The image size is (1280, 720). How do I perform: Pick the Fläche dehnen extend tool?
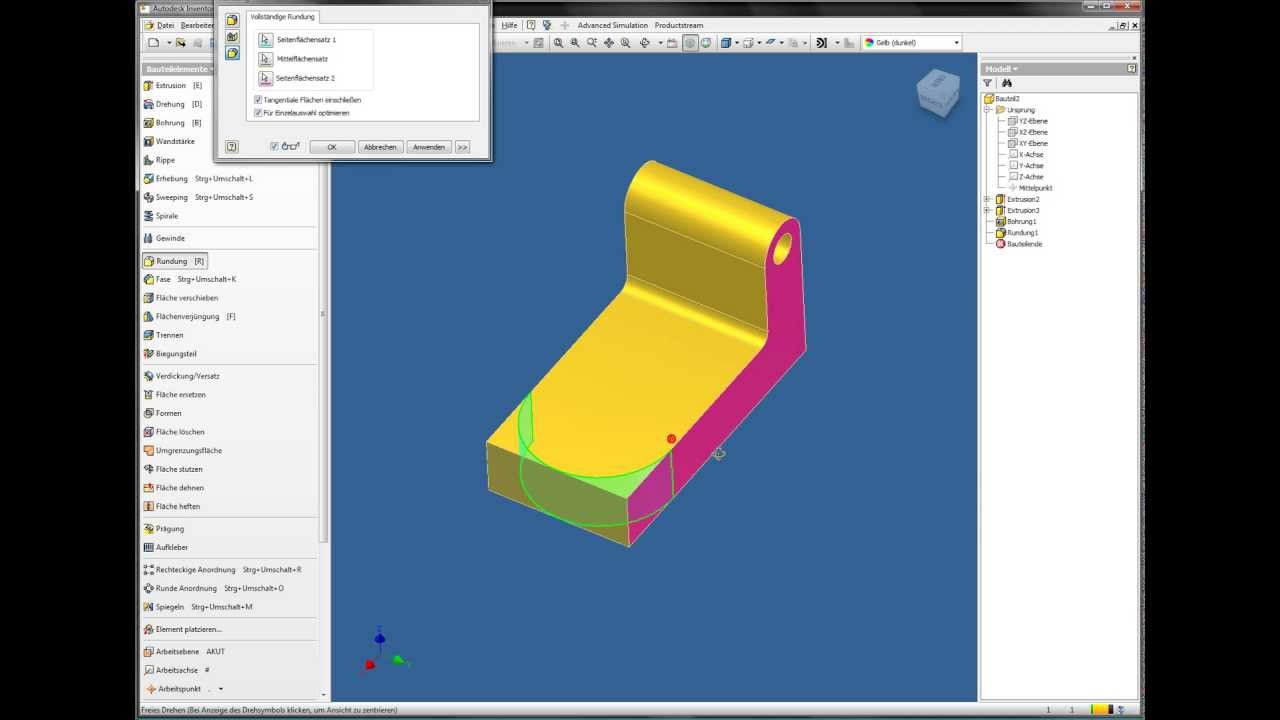pos(174,488)
